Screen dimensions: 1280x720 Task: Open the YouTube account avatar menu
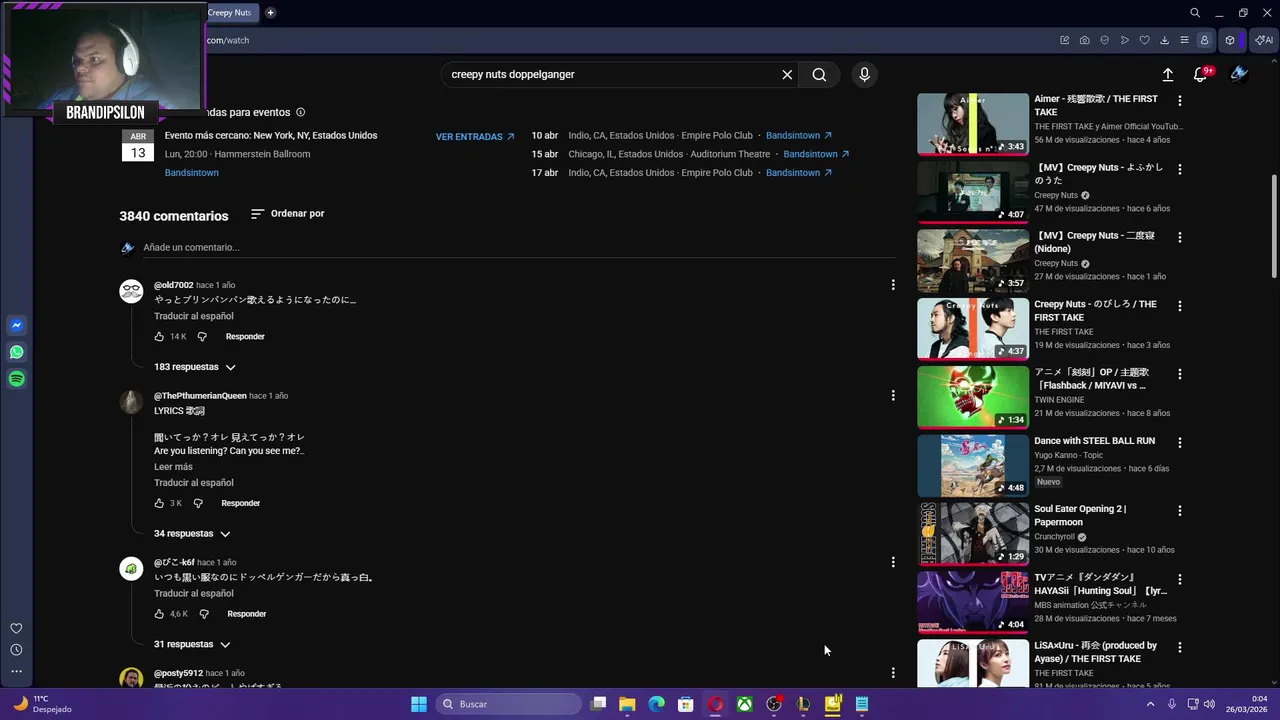(1239, 73)
